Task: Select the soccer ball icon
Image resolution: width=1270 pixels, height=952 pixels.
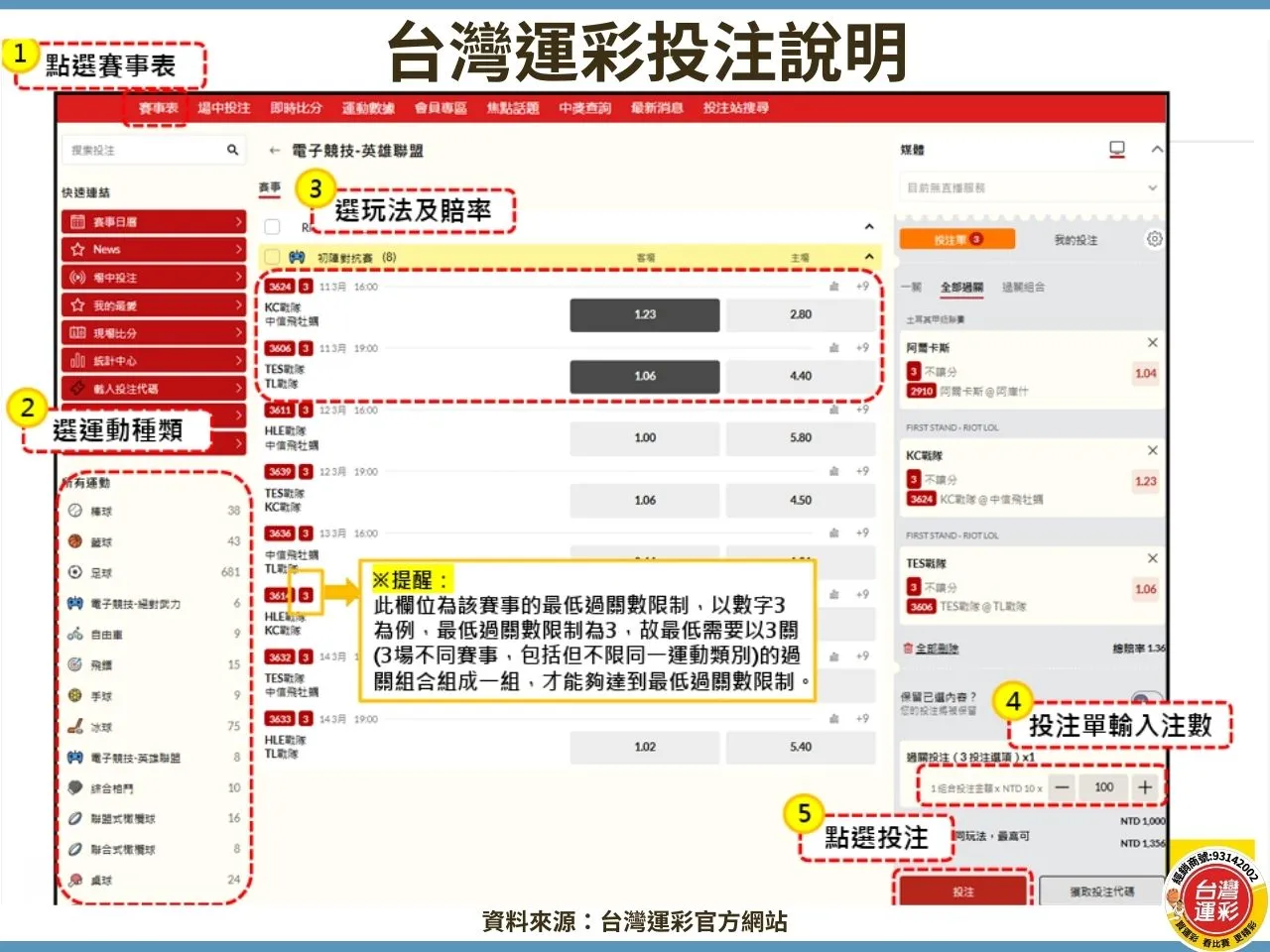Action: tap(75, 572)
